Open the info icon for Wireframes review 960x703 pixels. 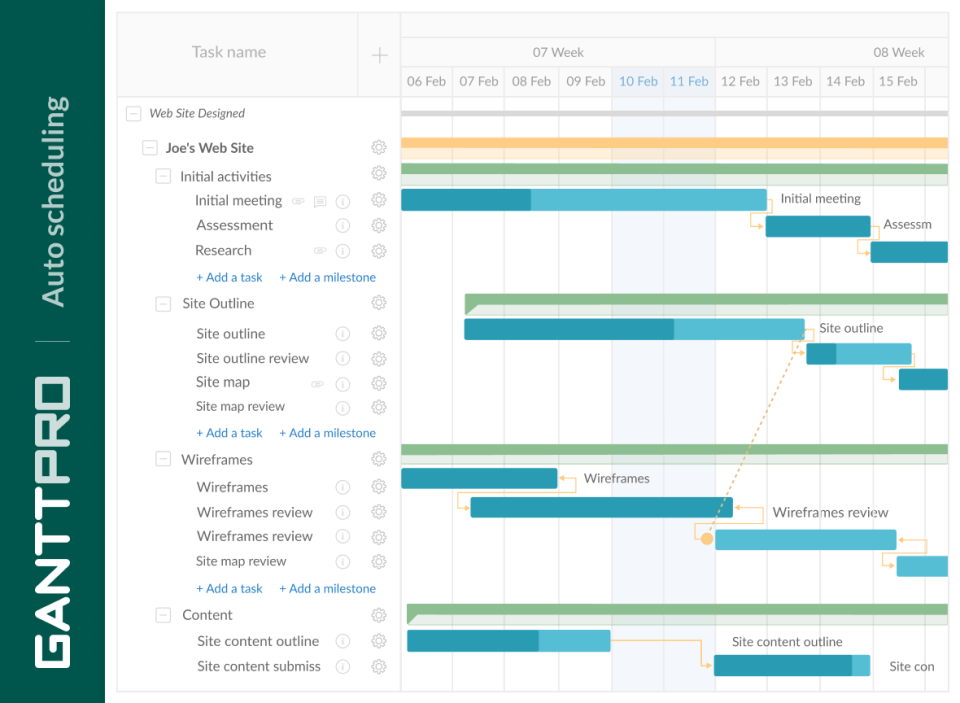pos(343,512)
